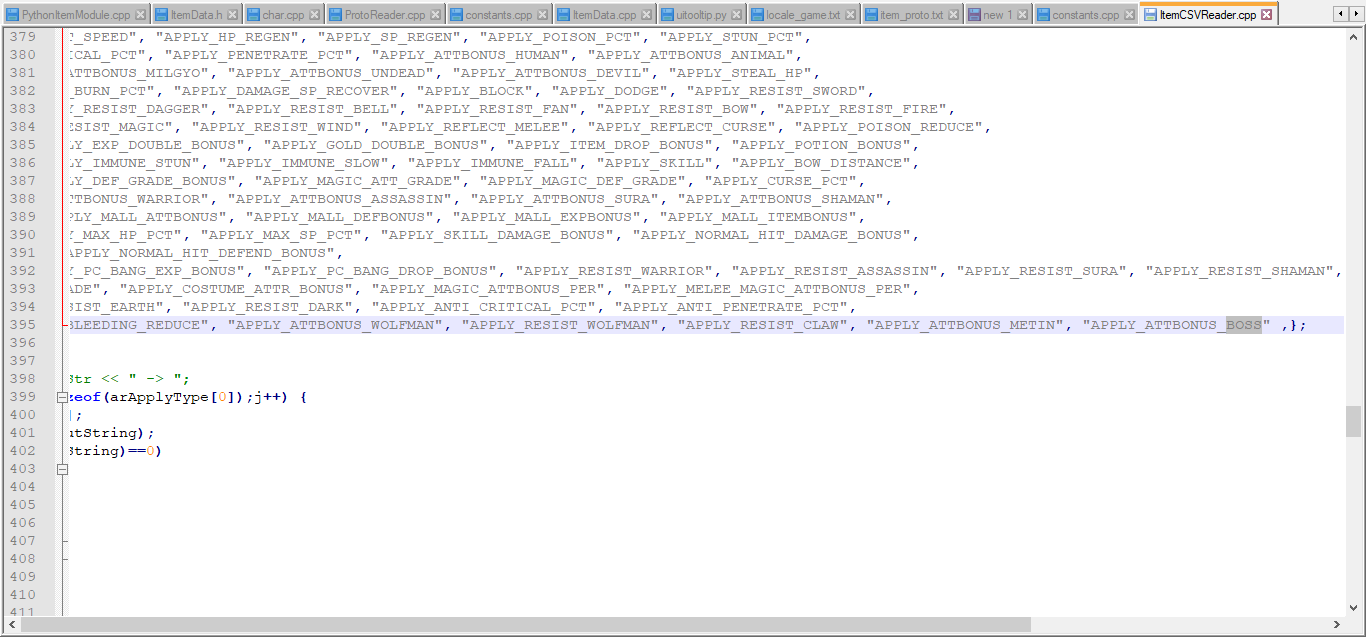Select the ProtoReader.cpp tab
This screenshot has height=637, width=1366.
tap(385, 16)
